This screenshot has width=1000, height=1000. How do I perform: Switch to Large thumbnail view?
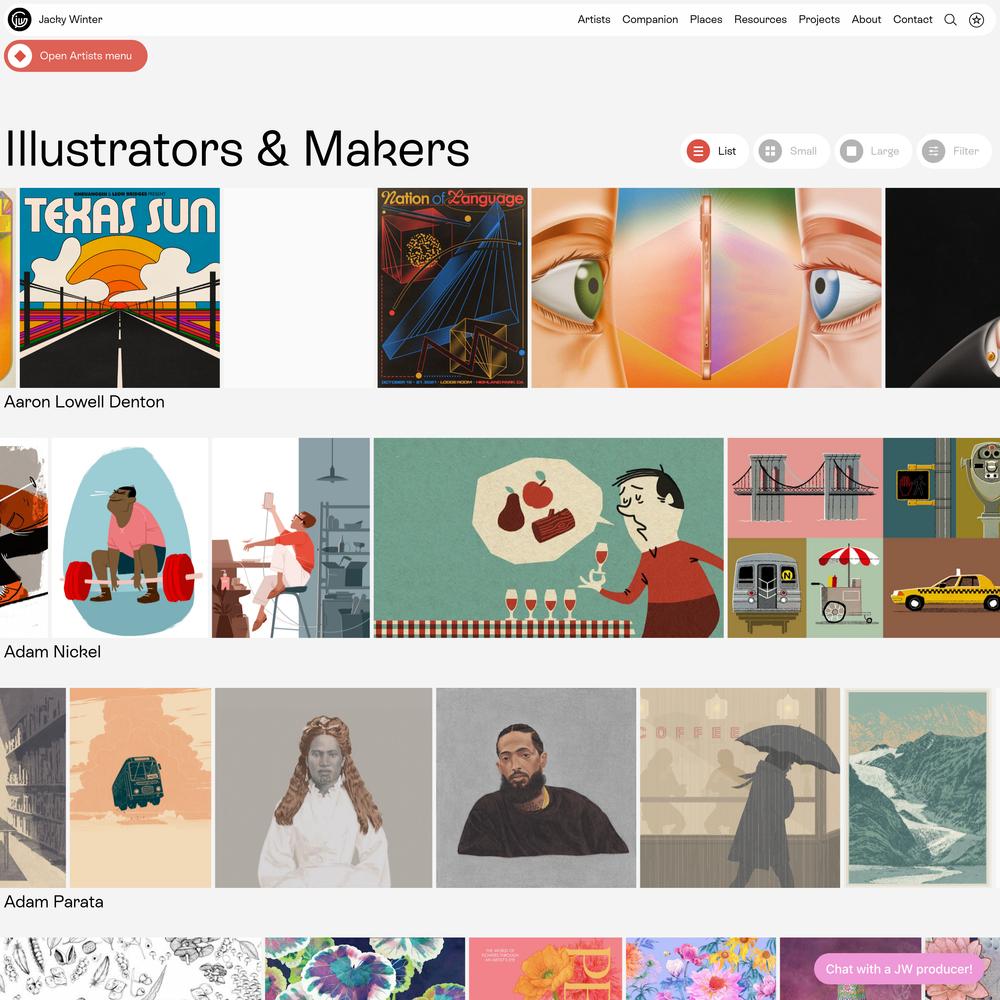[873, 151]
